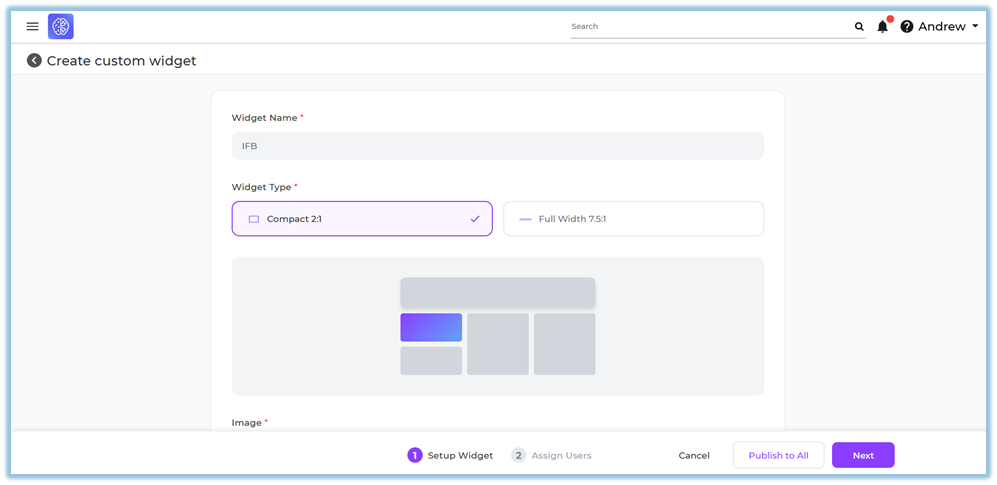Click the Next button

click(863, 455)
